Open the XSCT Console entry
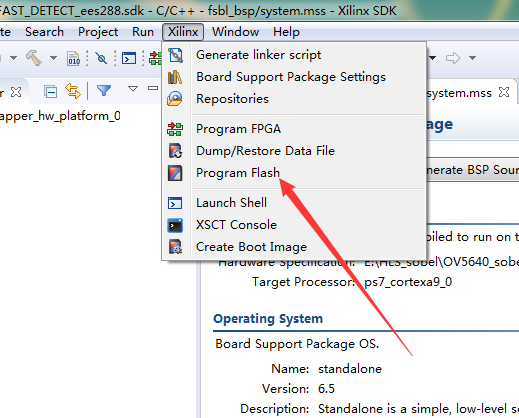 tap(236, 225)
